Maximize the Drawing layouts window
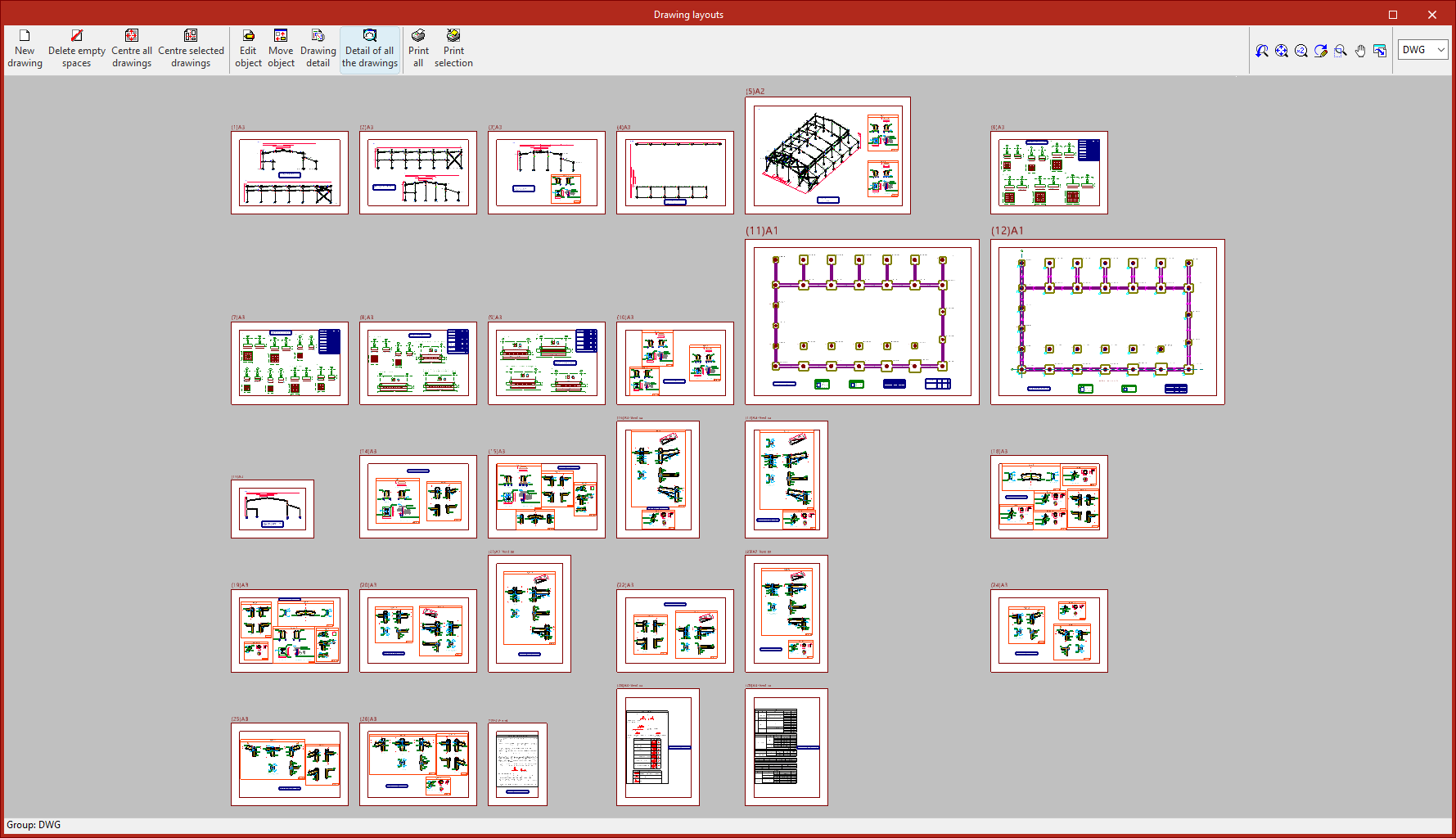The width and height of the screenshot is (1456, 838). coord(1393,15)
